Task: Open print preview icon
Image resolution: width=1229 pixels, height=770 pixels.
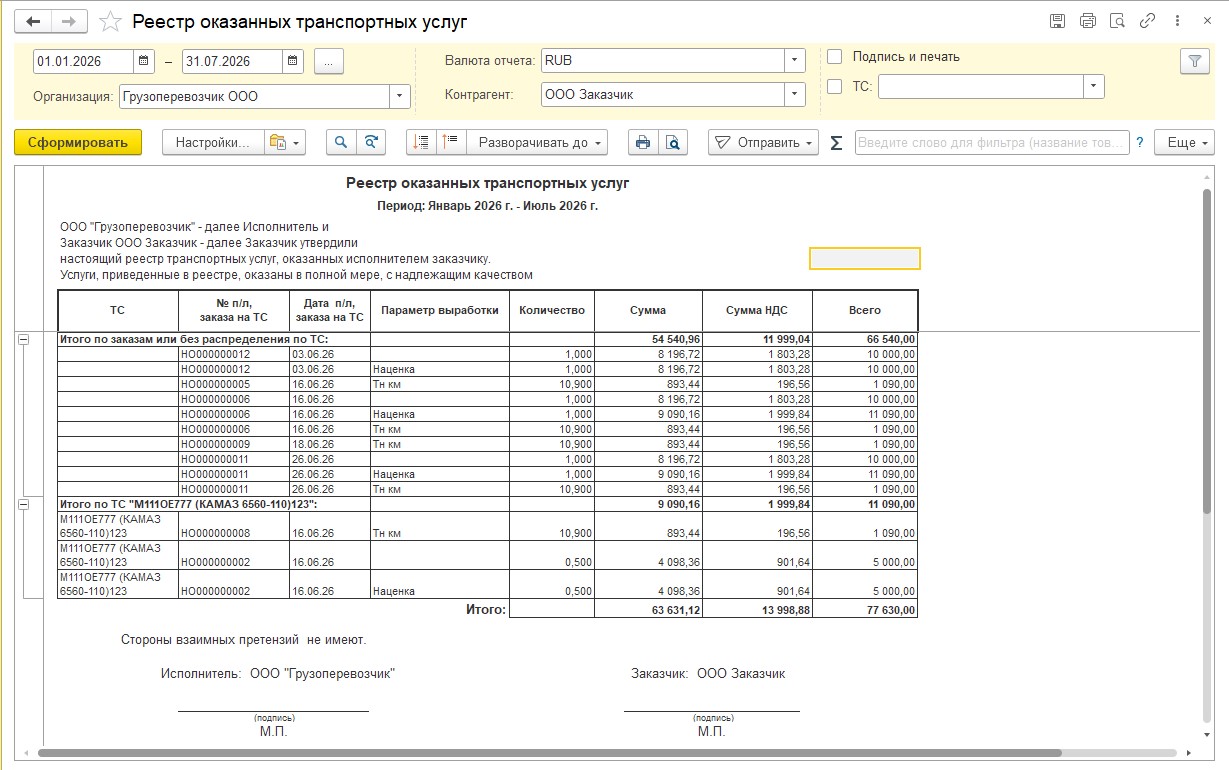Action: [x=674, y=142]
